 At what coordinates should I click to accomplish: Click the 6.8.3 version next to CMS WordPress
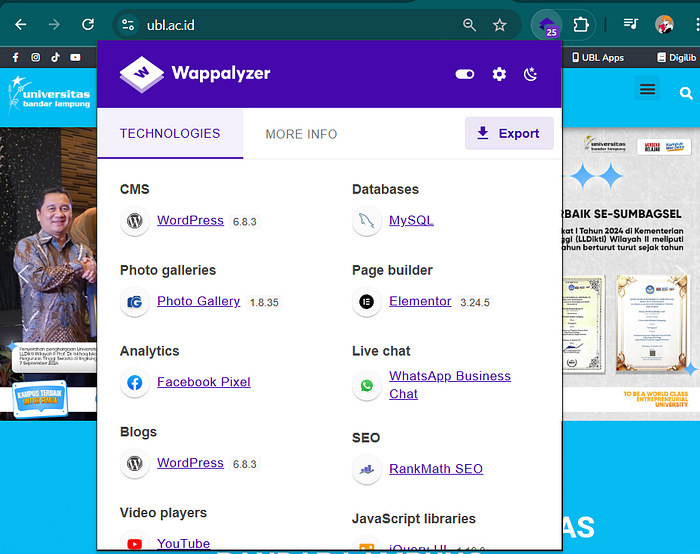[x=245, y=222]
